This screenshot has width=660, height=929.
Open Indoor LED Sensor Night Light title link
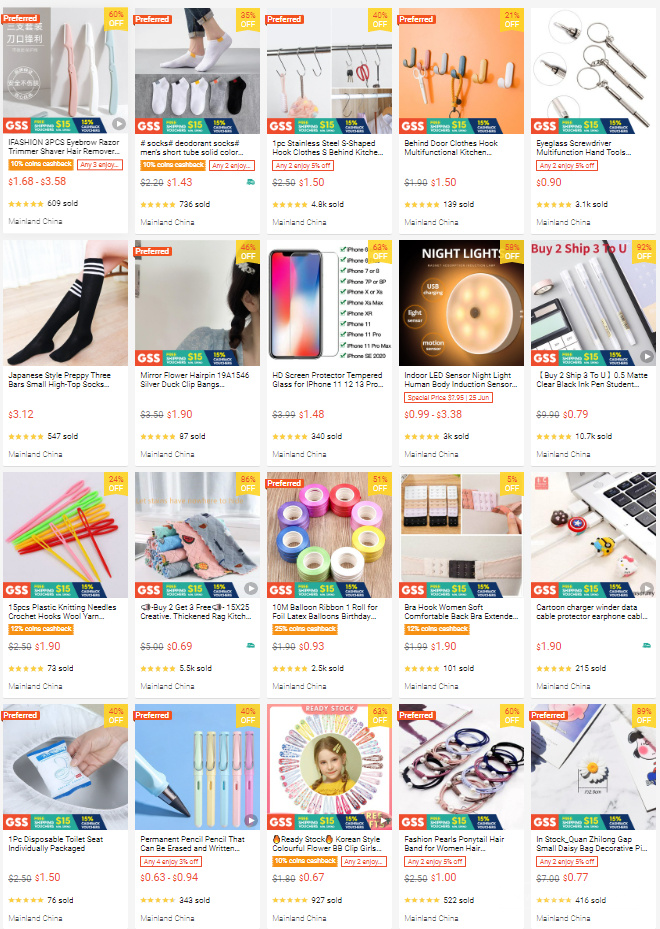[460, 380]
